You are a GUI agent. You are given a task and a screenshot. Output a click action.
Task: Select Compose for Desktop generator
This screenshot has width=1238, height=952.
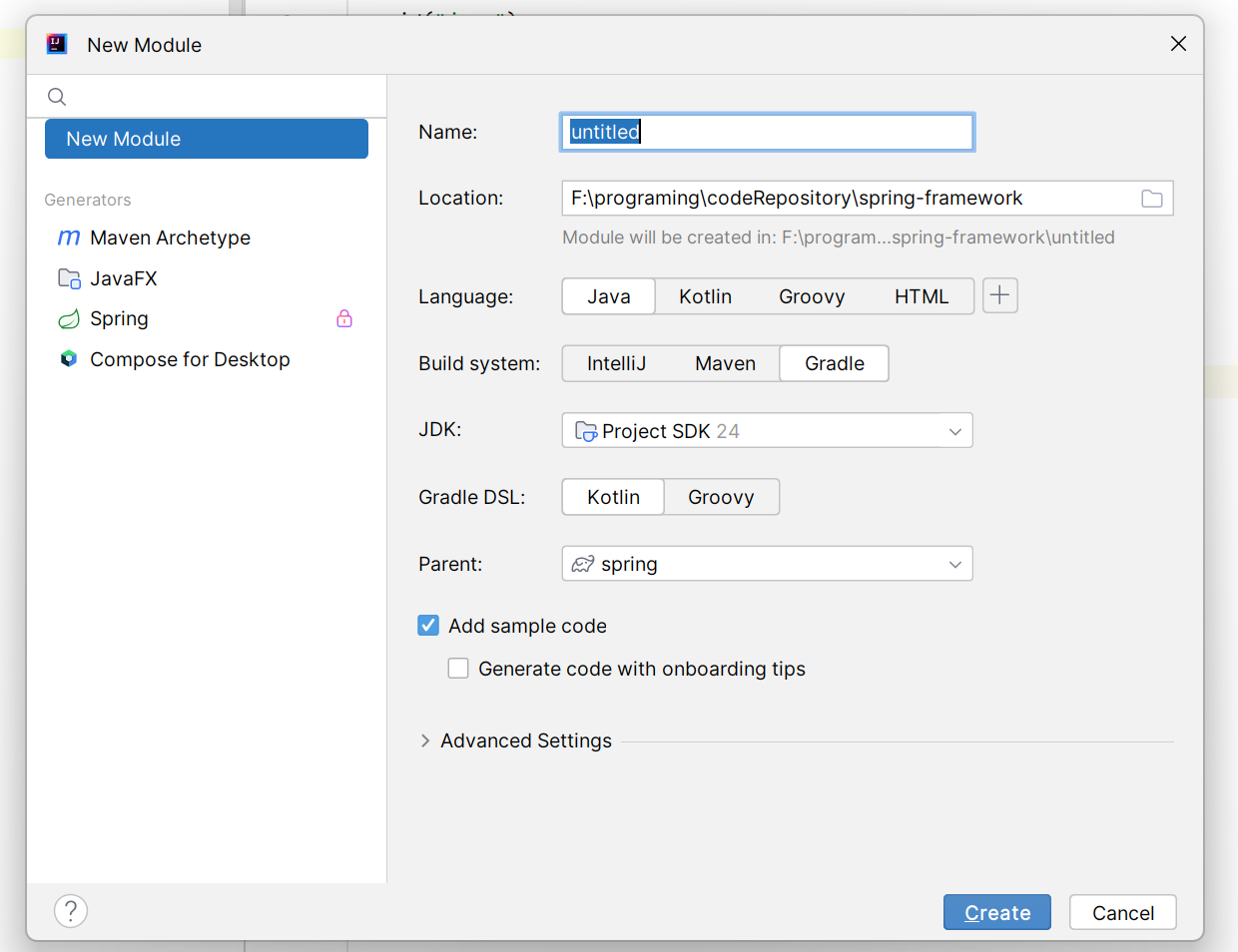pyautogui.click(x=207, y=359)
